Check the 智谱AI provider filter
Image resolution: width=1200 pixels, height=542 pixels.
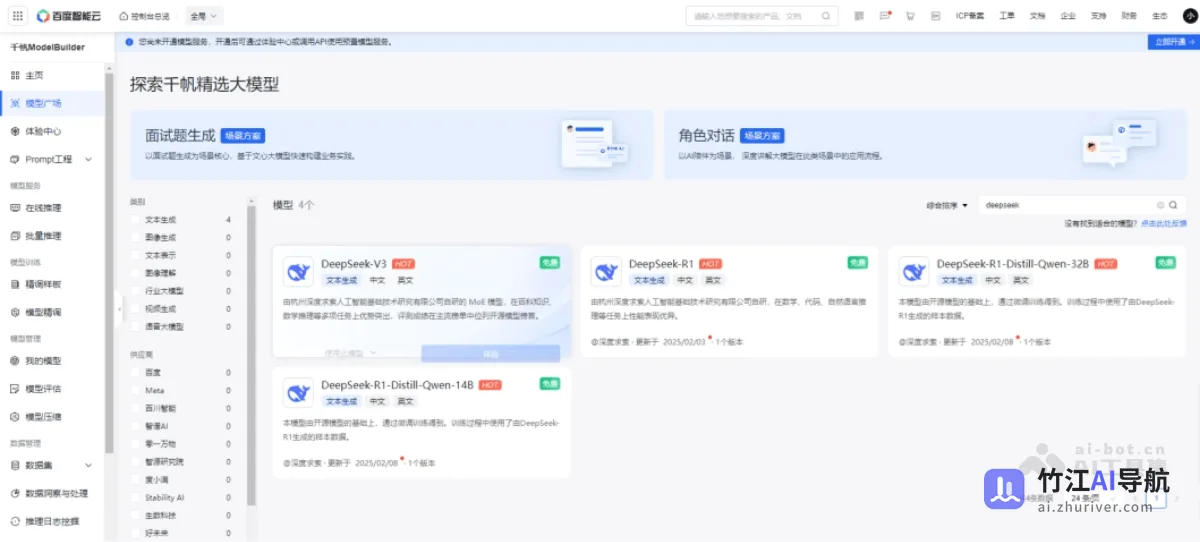136,426
